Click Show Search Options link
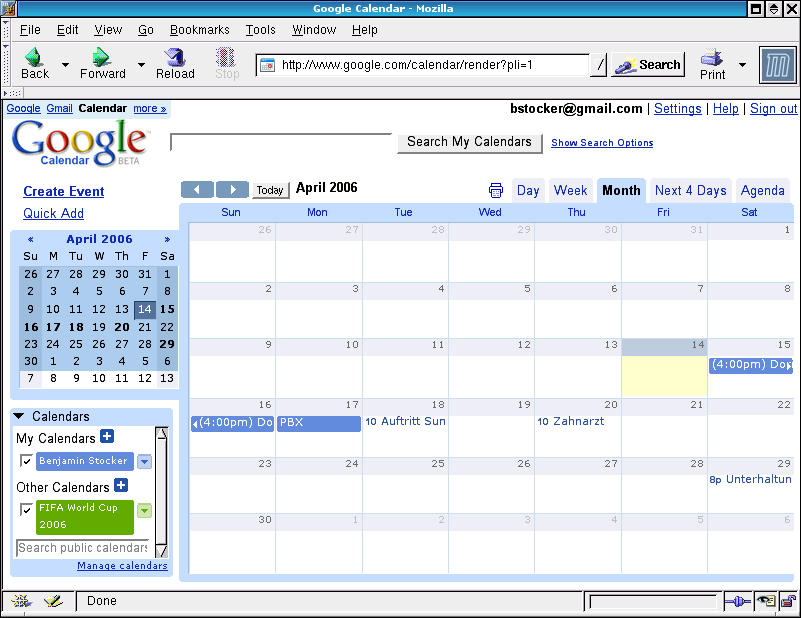 pos(602,143)
